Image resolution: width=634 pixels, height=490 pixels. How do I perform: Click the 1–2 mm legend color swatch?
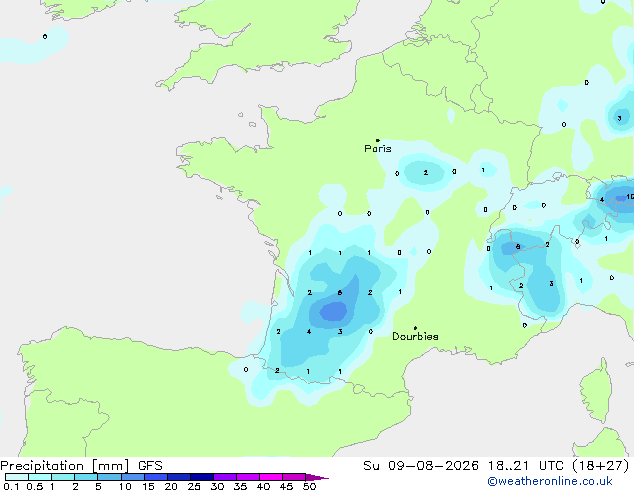pos(63,477)
